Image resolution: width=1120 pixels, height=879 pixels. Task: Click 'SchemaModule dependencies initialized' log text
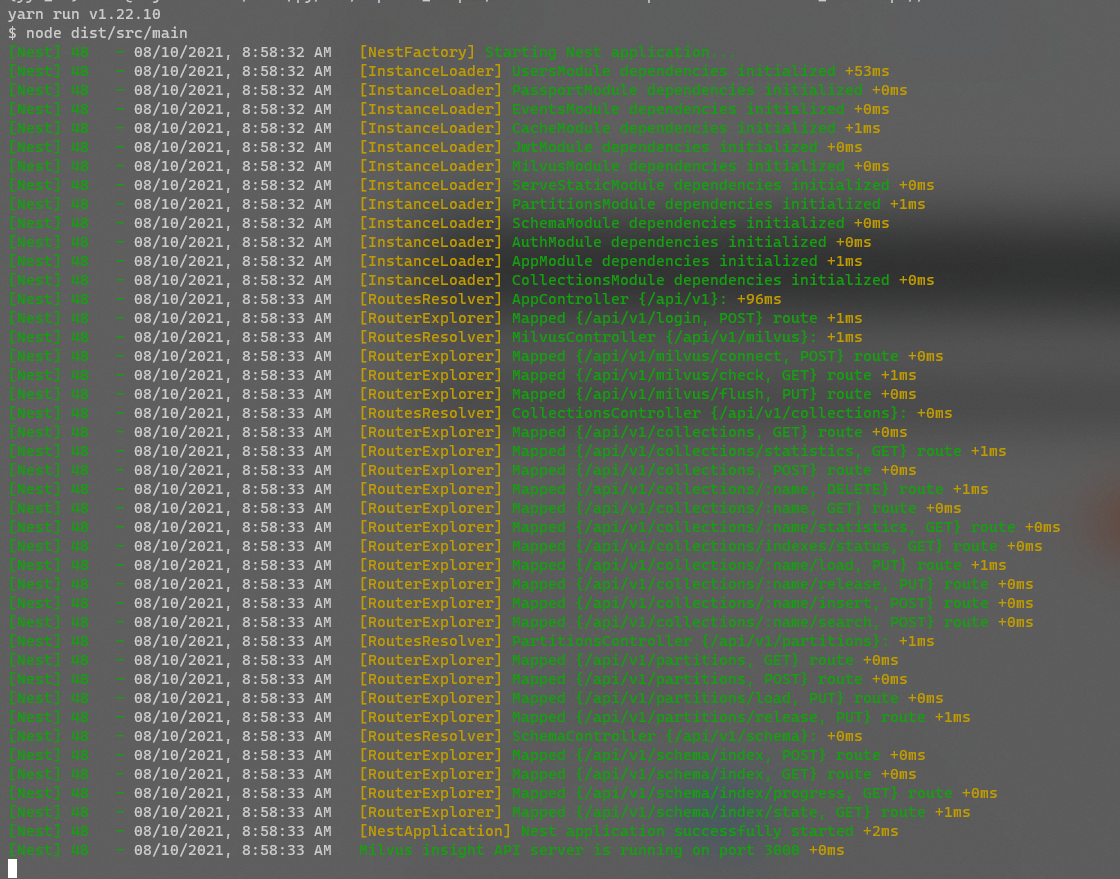[678, 223]
